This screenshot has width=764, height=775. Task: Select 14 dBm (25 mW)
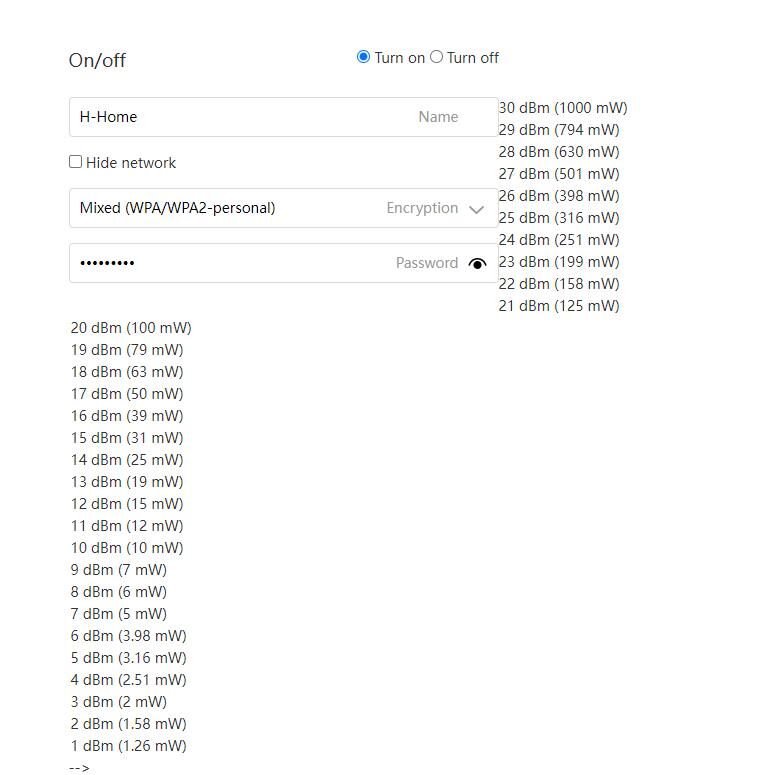tap(127, 460)
